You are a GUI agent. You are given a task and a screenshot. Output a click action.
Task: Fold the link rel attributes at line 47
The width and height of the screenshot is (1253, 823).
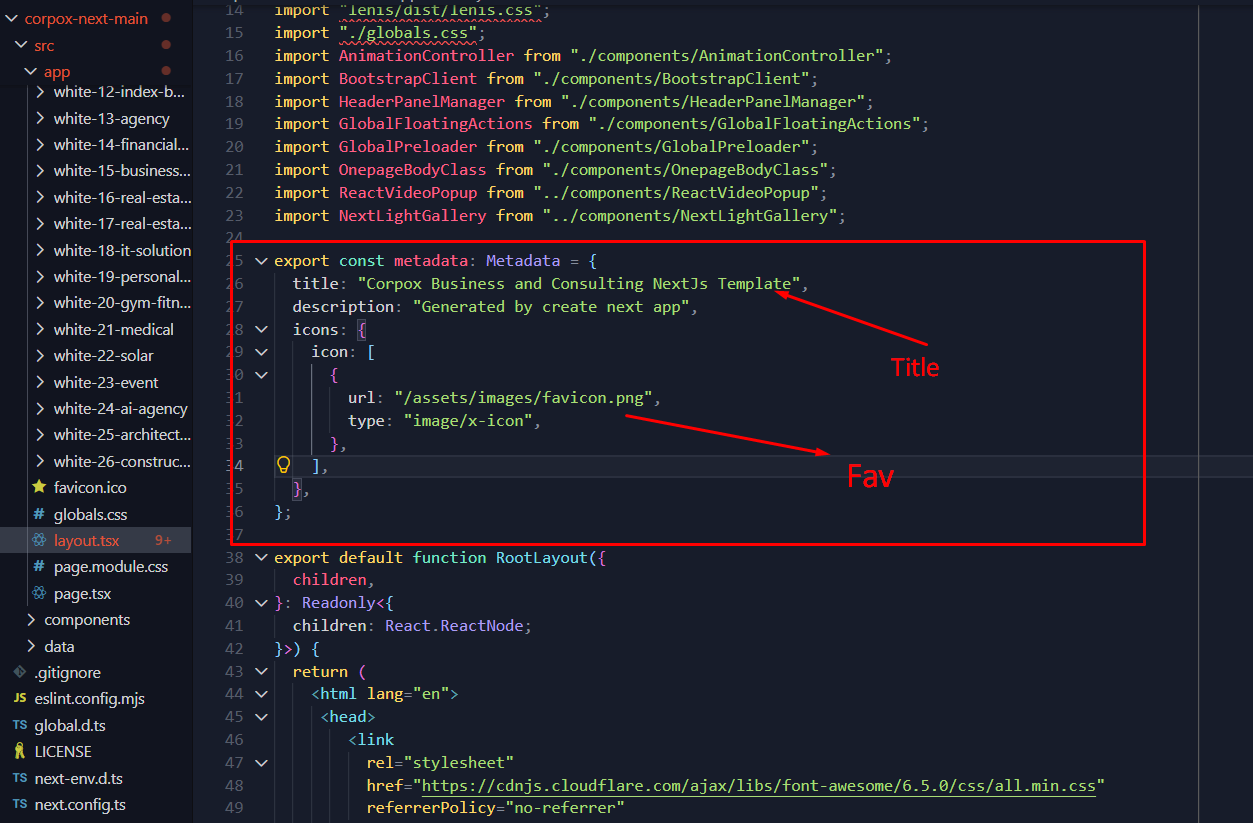[x=261, y=762]
